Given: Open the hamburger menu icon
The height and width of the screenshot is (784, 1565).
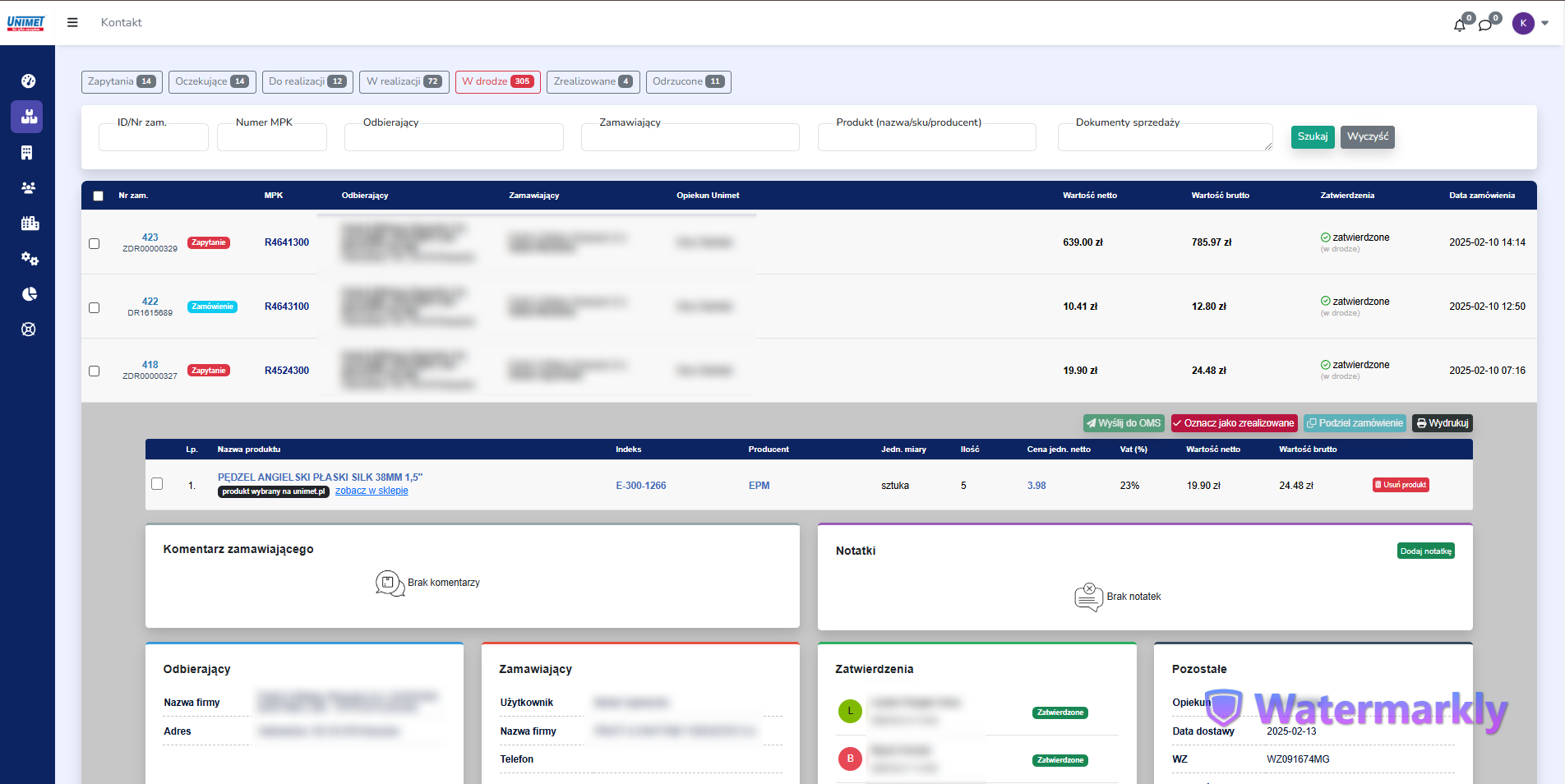Looking at the screenshot, I should click(x=72, y=23).
